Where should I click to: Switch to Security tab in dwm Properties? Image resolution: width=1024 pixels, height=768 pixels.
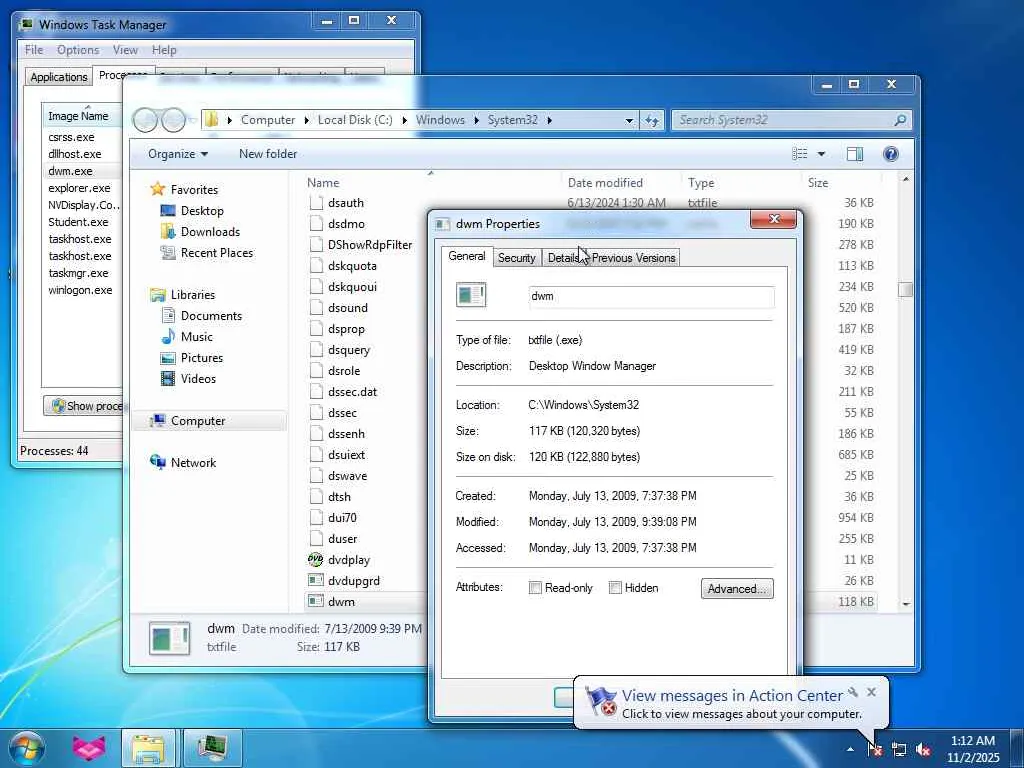pos(517,258)
